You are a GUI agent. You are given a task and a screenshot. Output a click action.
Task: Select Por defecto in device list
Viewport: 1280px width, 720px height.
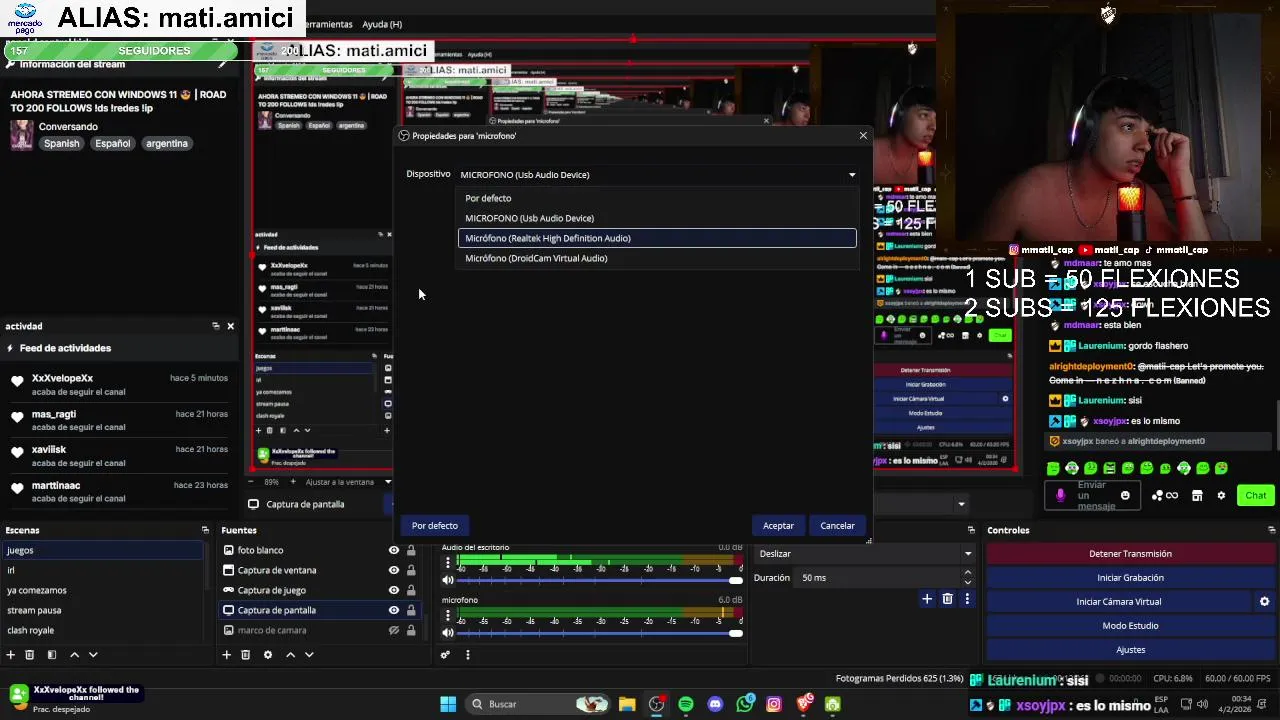point(657,198)
